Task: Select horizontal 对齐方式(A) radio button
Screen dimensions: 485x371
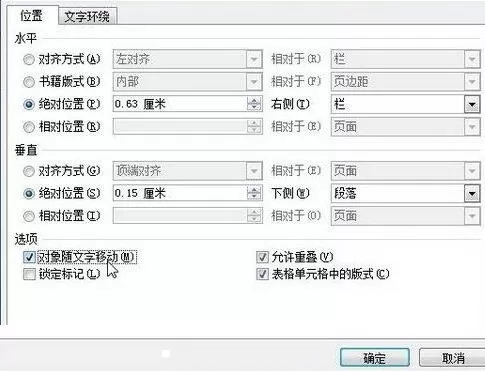Action: tap(29, 59)
